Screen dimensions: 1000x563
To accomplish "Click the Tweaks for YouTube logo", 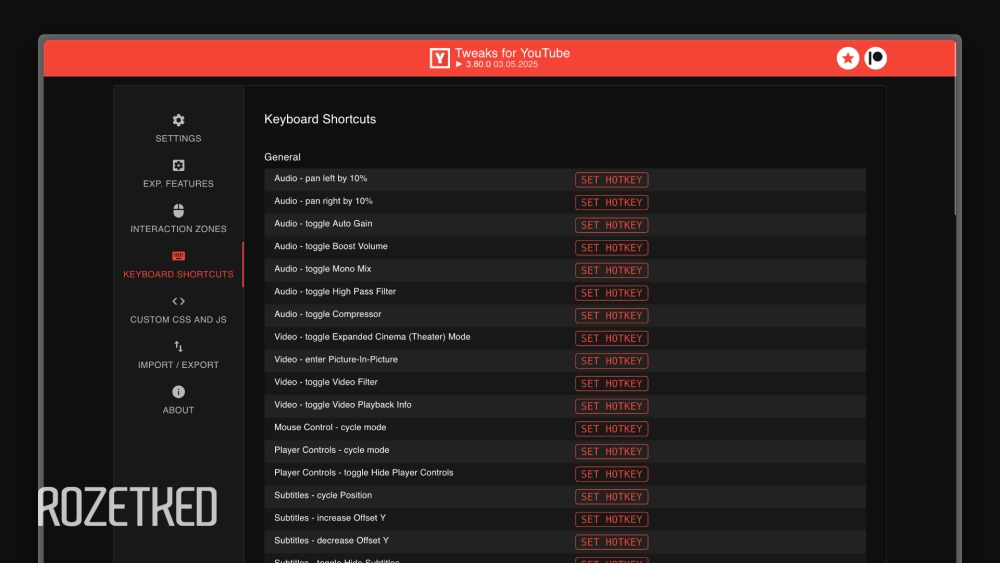I will tap(440, 58).
